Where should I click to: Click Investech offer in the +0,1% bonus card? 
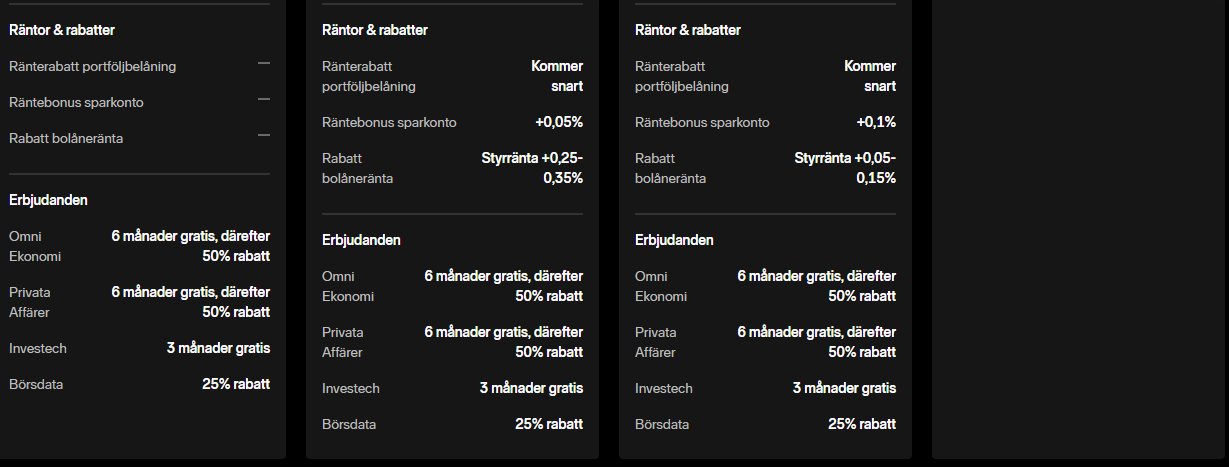(x=664, y=388)
